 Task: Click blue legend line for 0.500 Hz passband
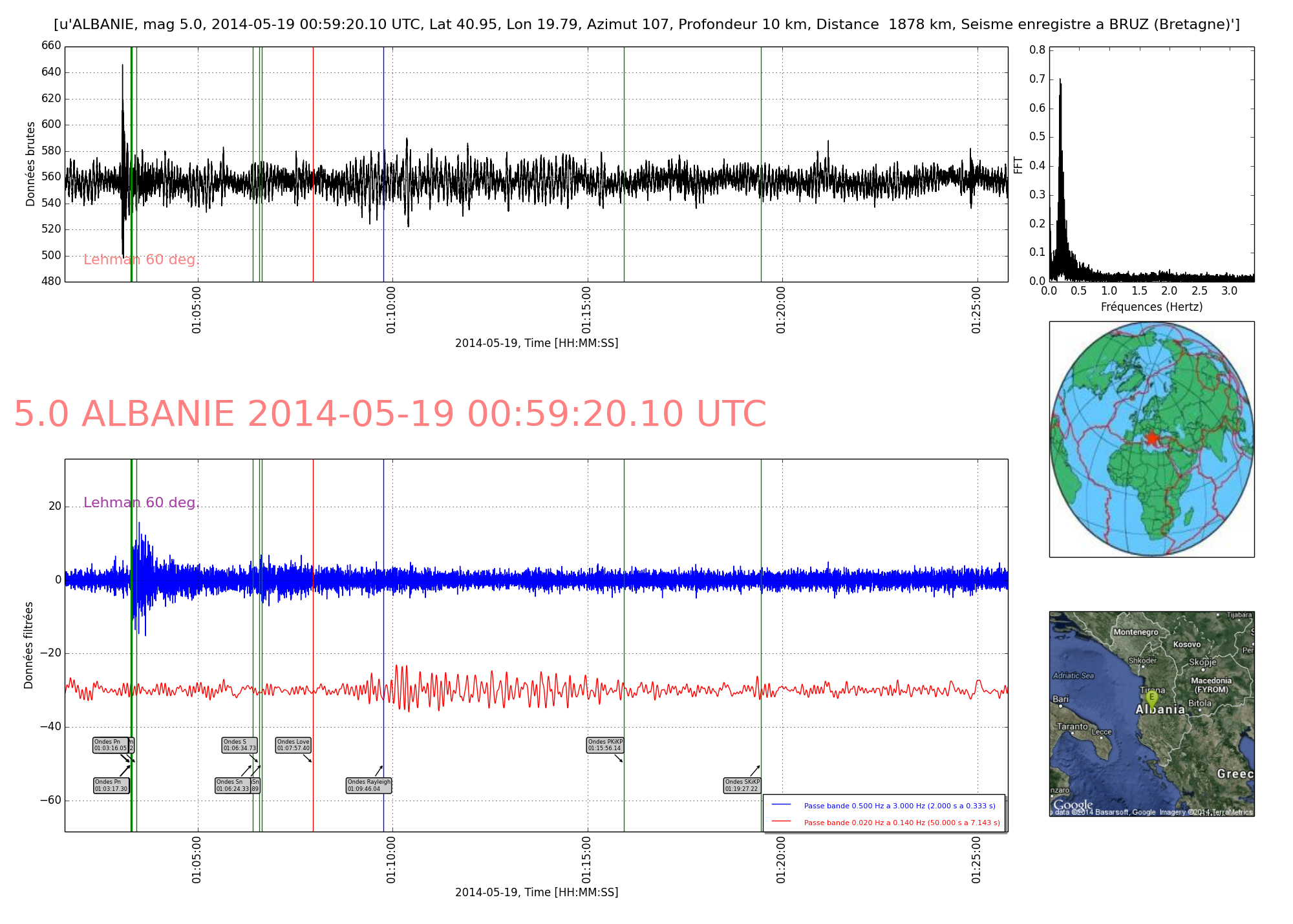[781, 805]
